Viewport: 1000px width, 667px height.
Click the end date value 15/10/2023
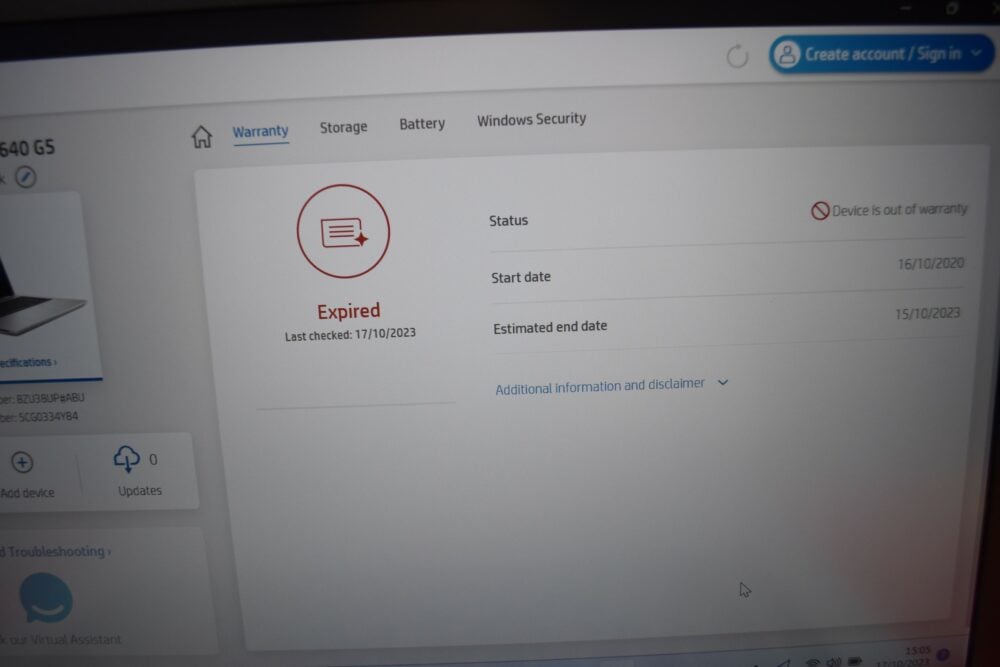927,314
